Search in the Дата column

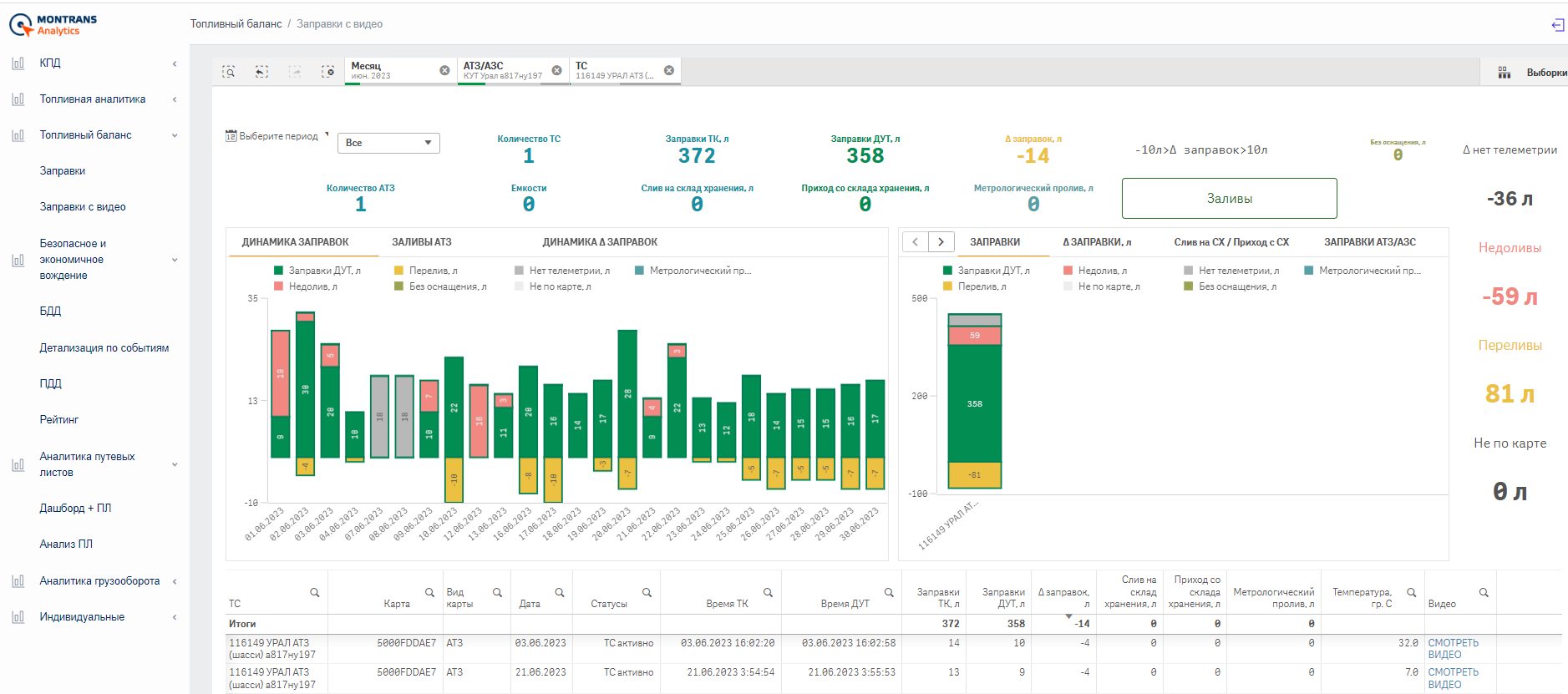point(560,593)
